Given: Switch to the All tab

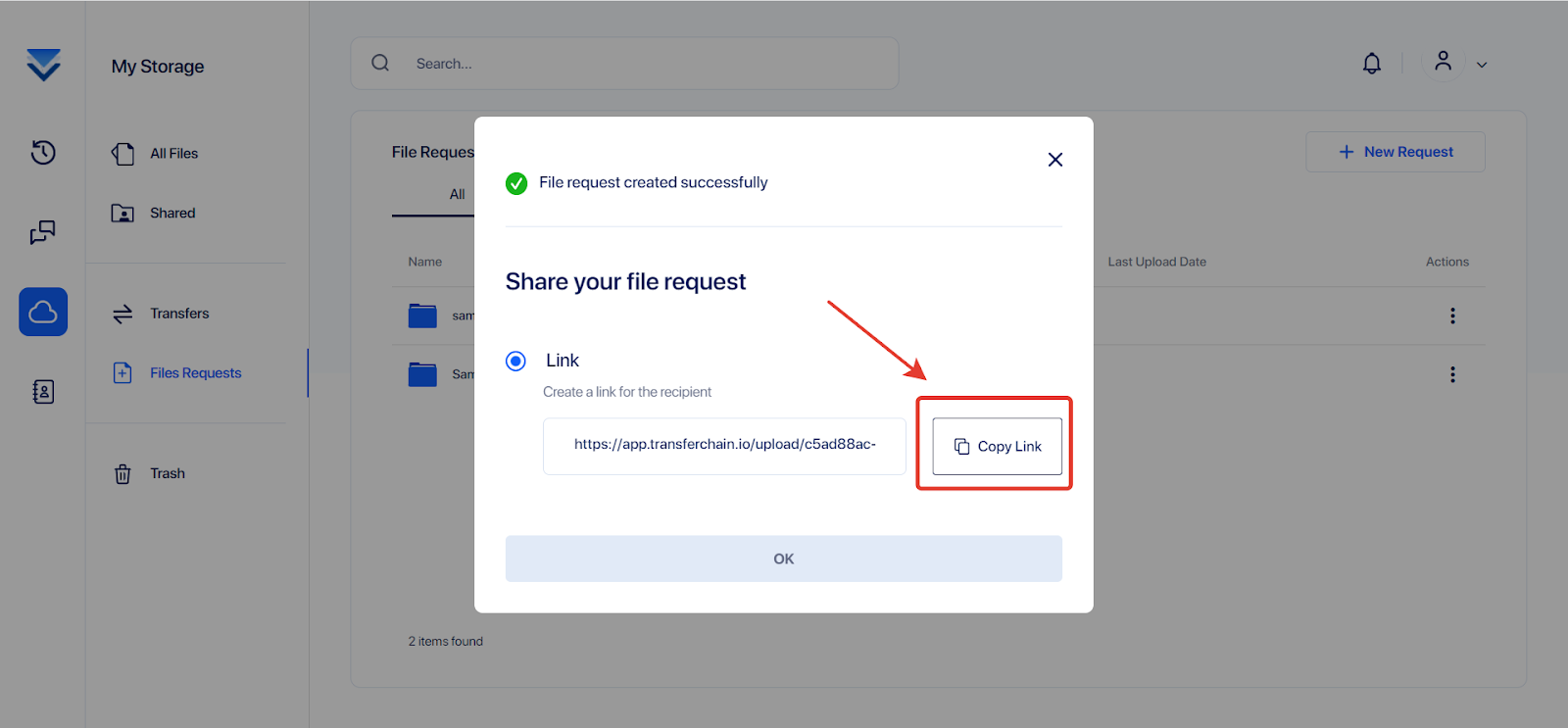Looking at the screenshot, I should point(457,194).
